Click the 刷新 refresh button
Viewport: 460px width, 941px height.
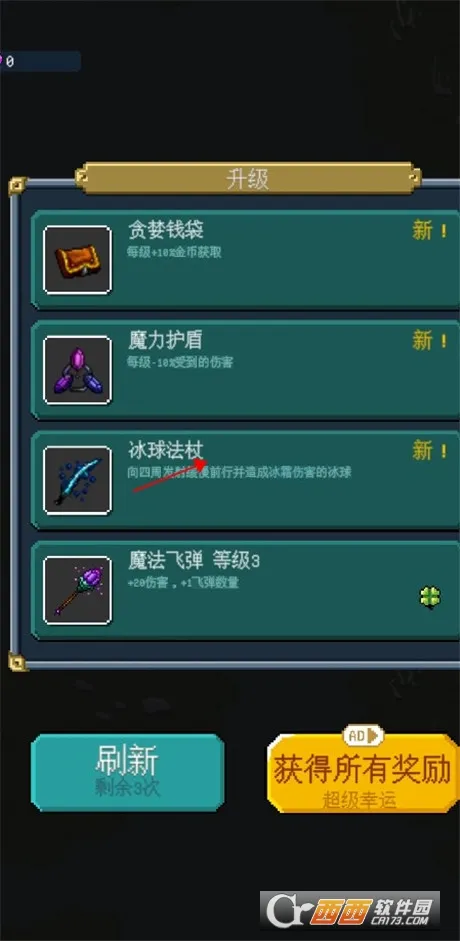(128, 772)
